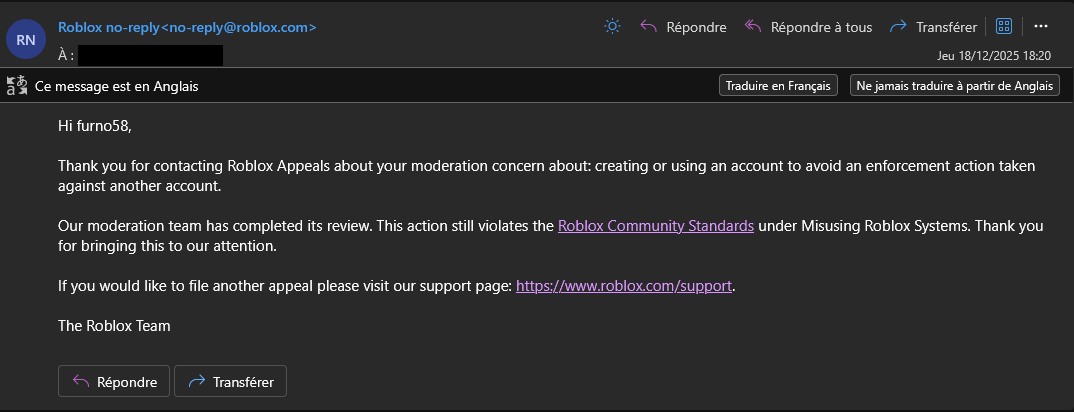1074x412 pixels.
Task: Click the RN sender avatar
Action: [26, 40]
